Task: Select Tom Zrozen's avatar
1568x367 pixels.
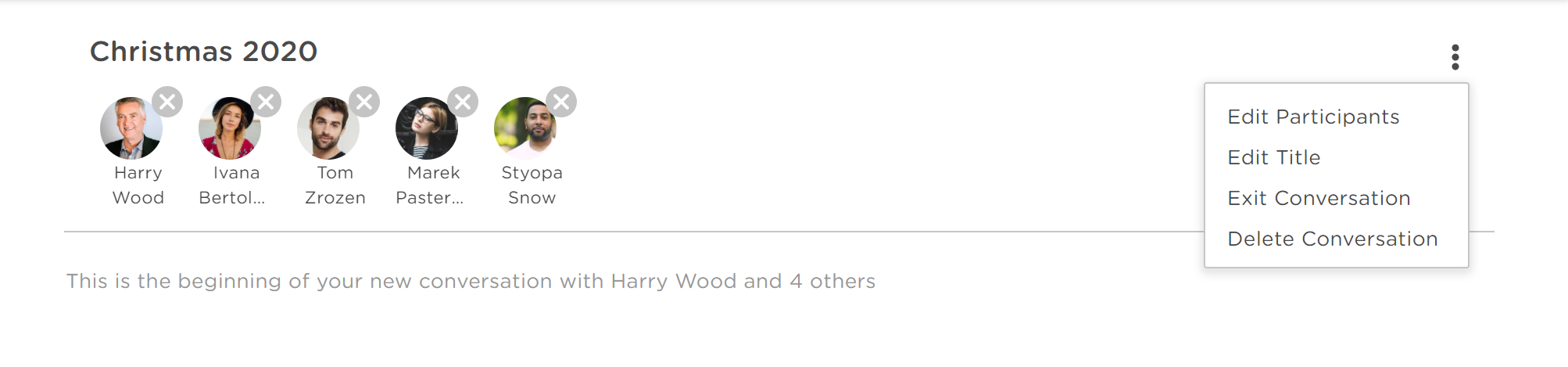Action: pos(328,128)
